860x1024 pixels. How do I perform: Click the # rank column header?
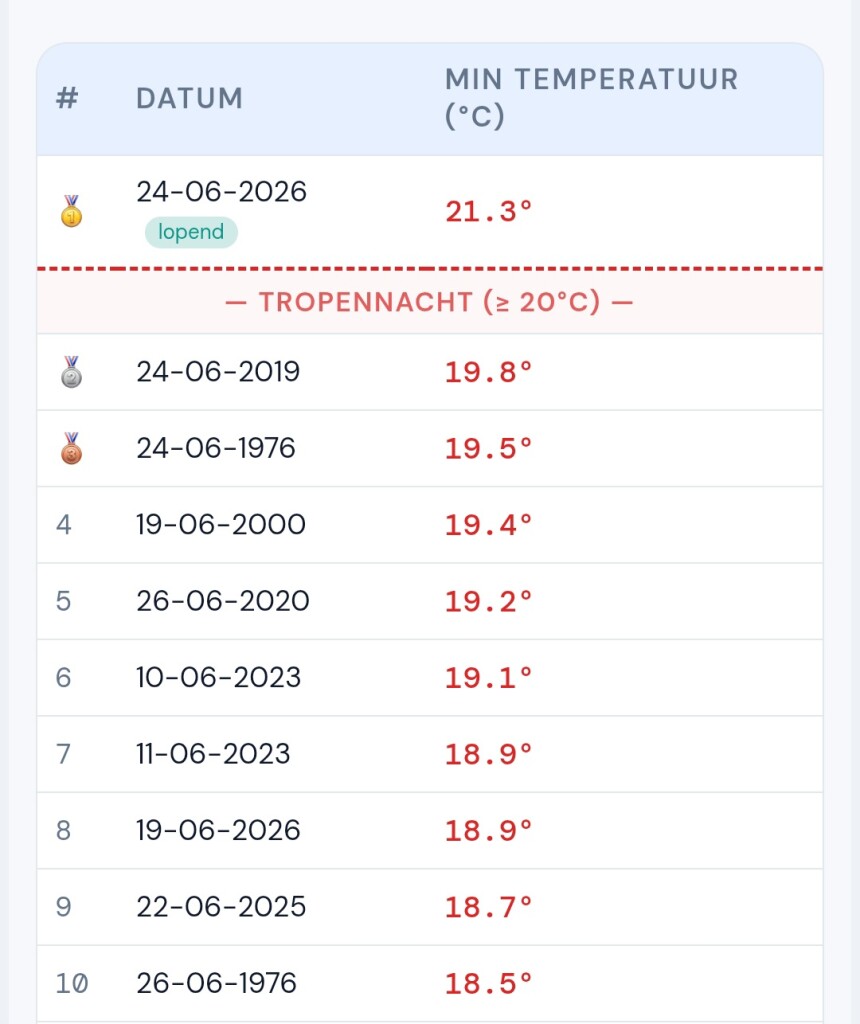[x=67, y=98]
